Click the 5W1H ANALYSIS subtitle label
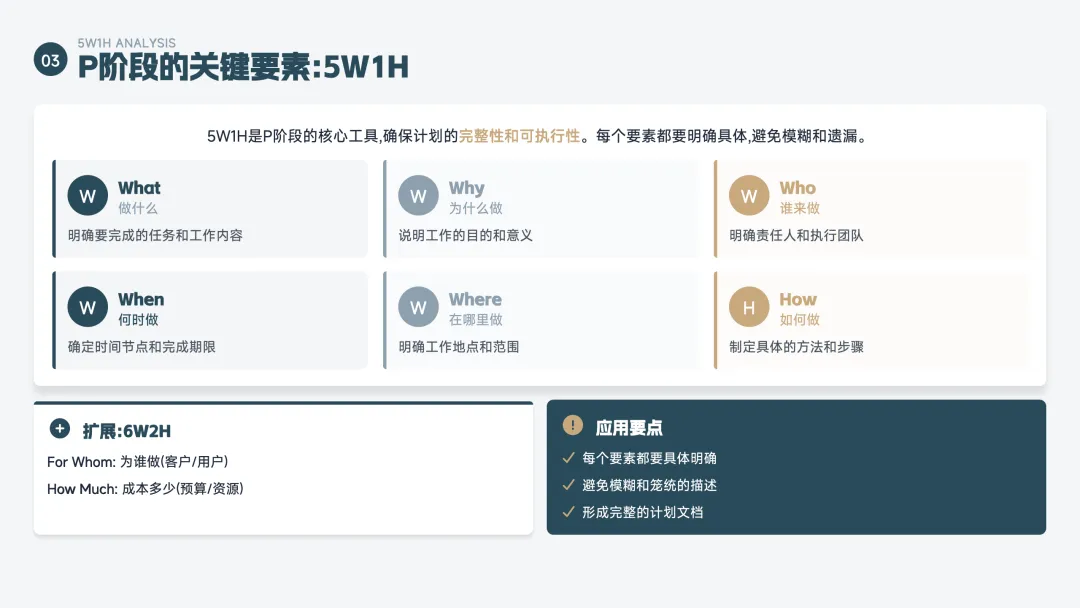The height and width of the screenshot is (608, 1080). coord(126,43)
